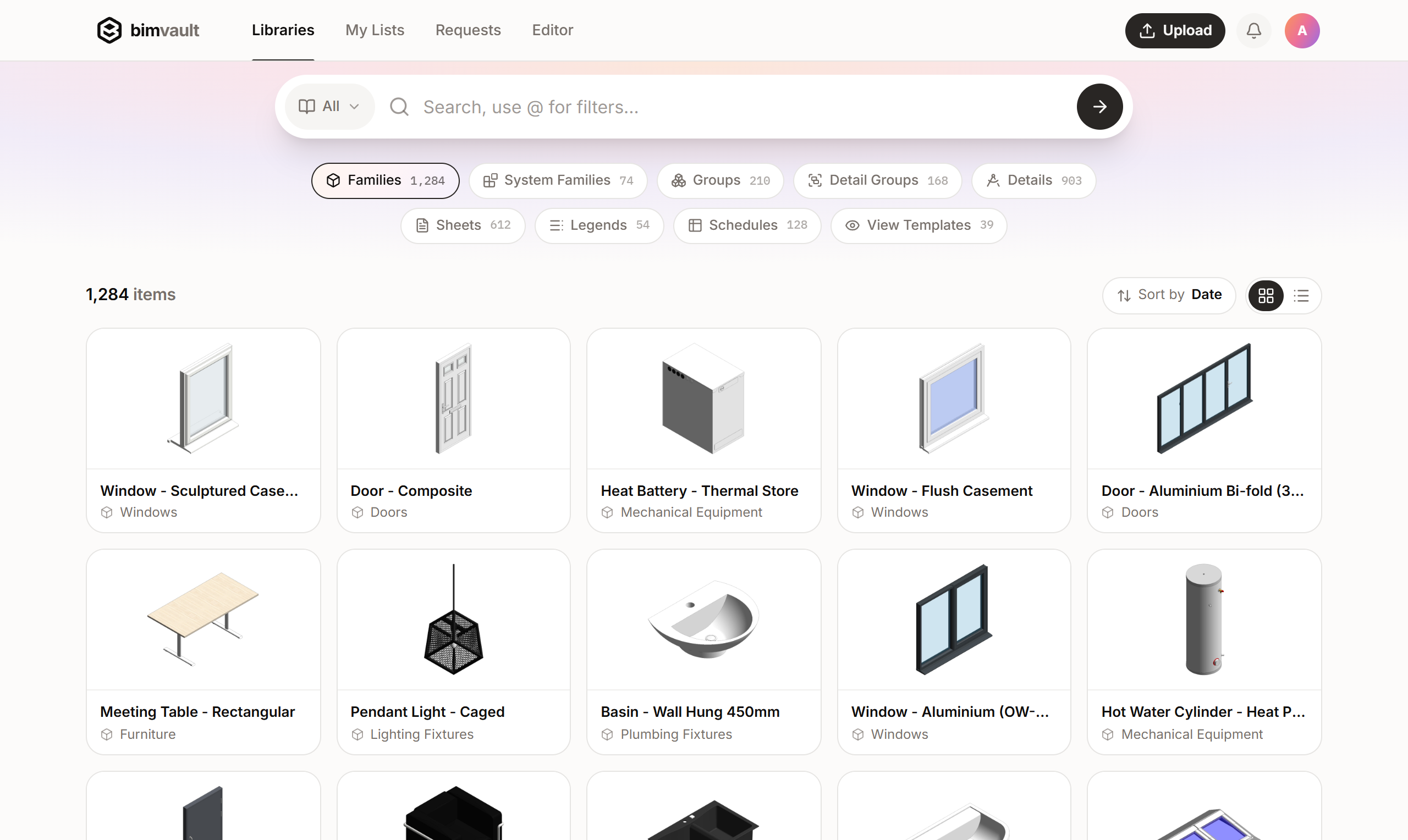Switch to grid view
The image size is (1408, 840).
coord(1266,295)
